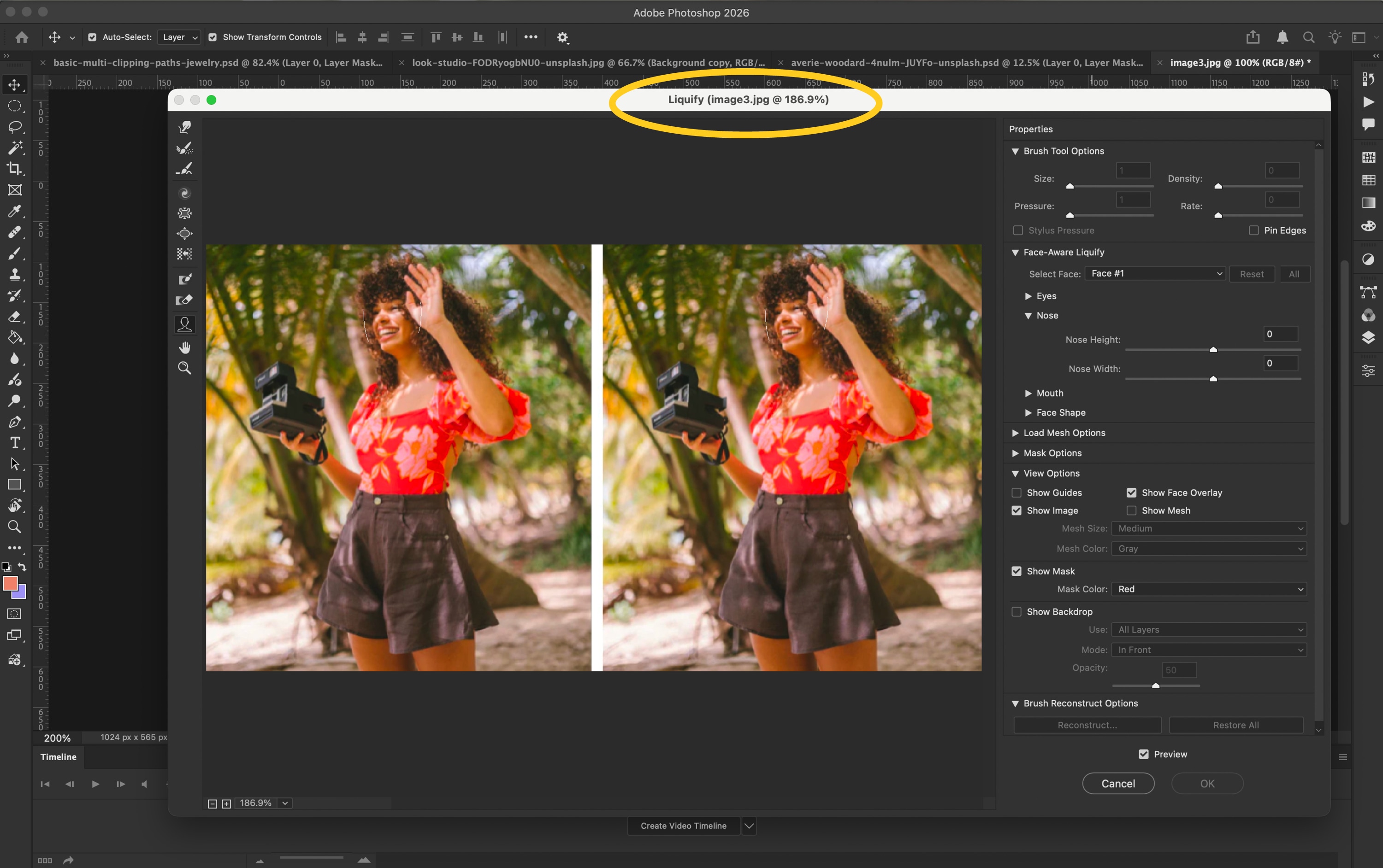This screenshot has height=868, width=1383.
Task: Open the Mask Color dropdown
Action: coord(1209,589)
